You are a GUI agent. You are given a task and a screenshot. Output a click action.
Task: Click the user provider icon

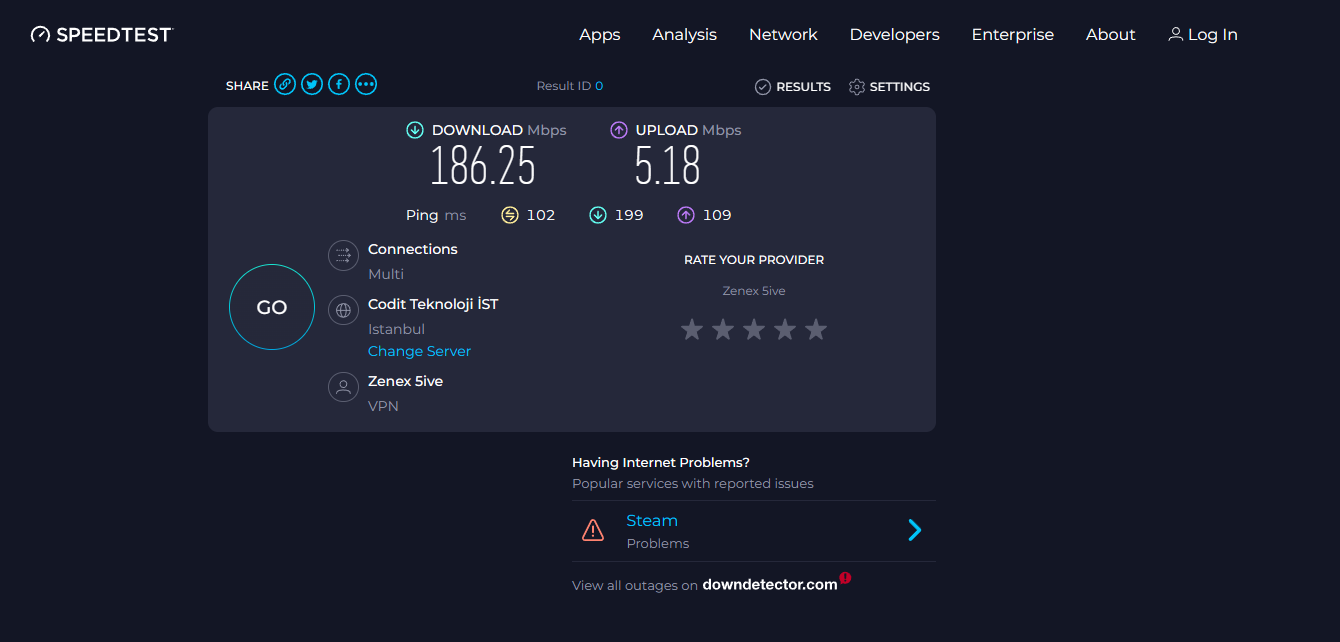(343, 387)
